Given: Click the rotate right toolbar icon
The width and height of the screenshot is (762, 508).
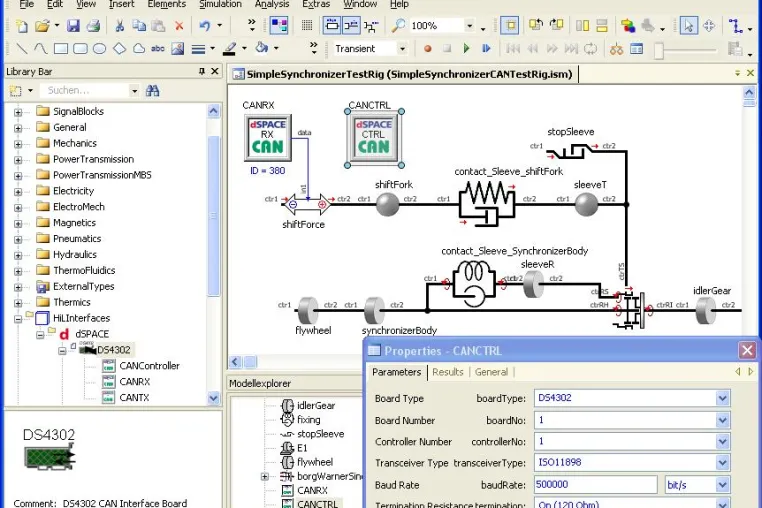Looking at the screenshot, I should [556, 25].
